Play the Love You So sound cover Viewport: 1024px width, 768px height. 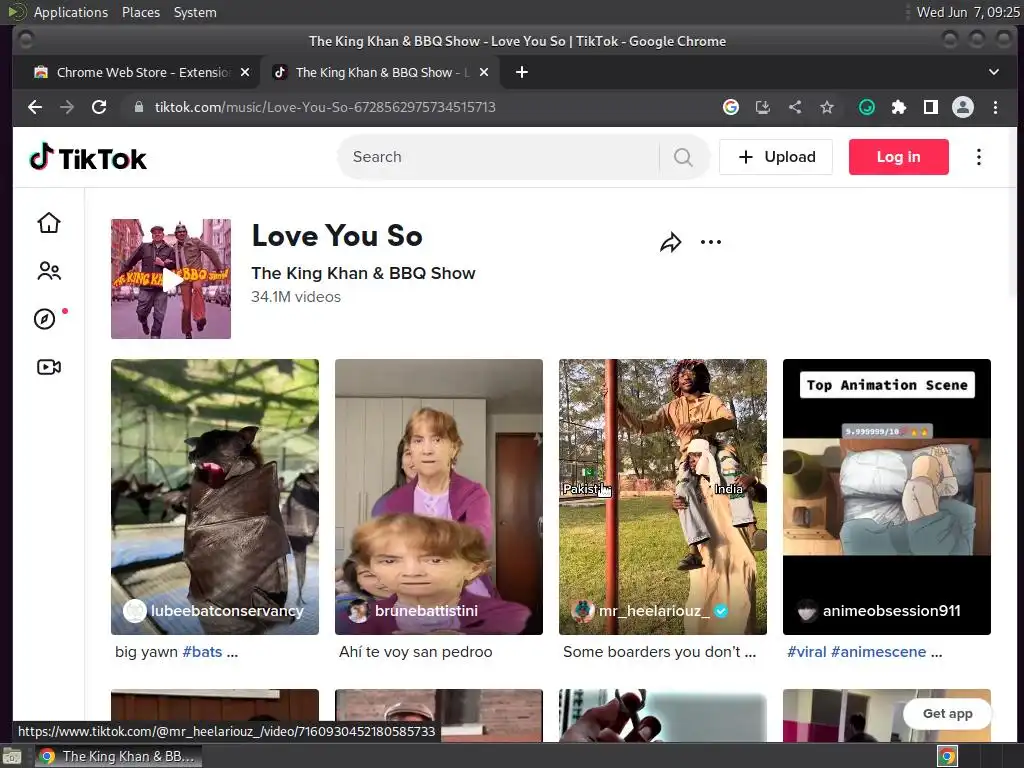coord(171,279)
